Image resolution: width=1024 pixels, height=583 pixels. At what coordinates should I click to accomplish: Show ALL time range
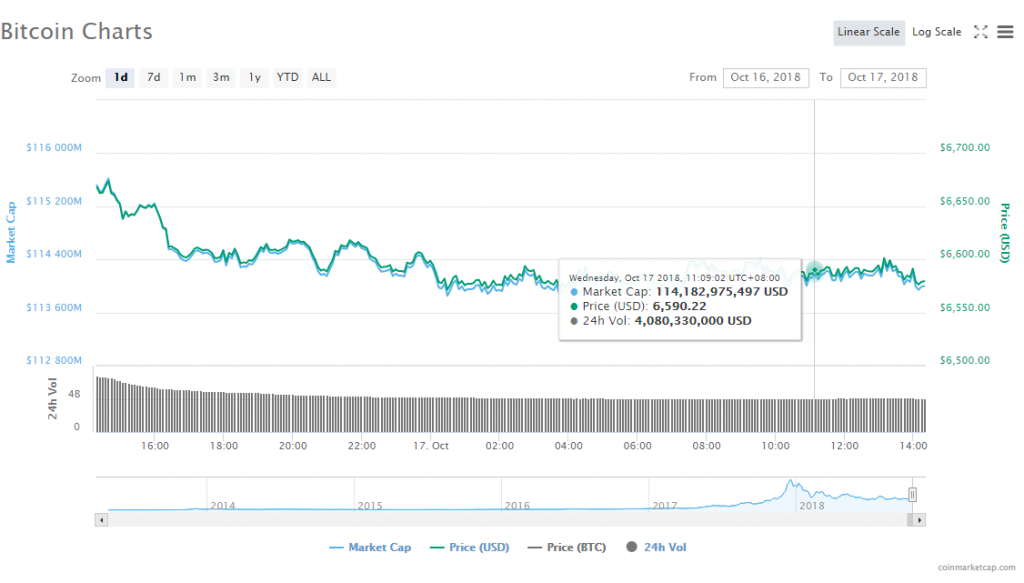321,77
